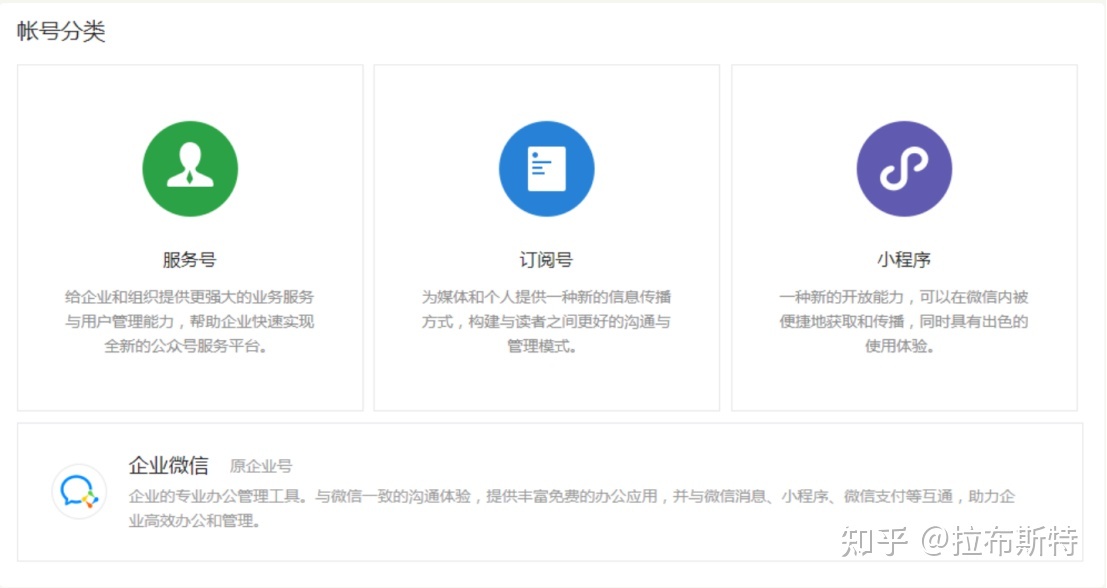
Task: Open the 企业微信 title link
Action: coord(169,465)
